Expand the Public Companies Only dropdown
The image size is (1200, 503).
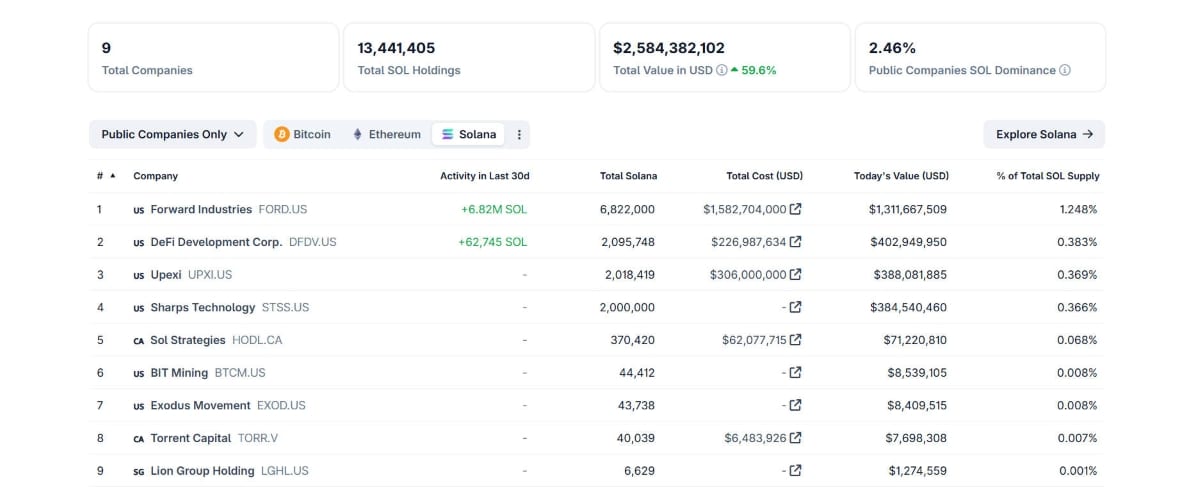coord(172,135)
